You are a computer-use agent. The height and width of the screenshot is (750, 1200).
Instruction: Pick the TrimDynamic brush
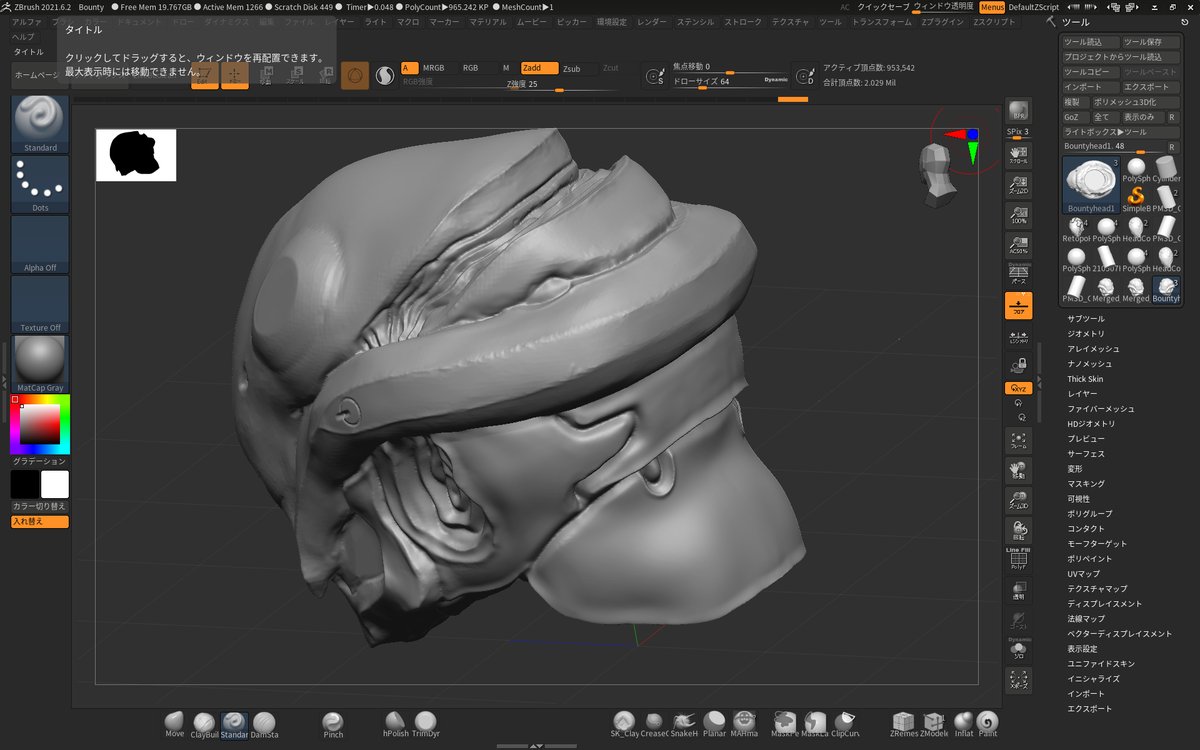click(x=426, y=726)
